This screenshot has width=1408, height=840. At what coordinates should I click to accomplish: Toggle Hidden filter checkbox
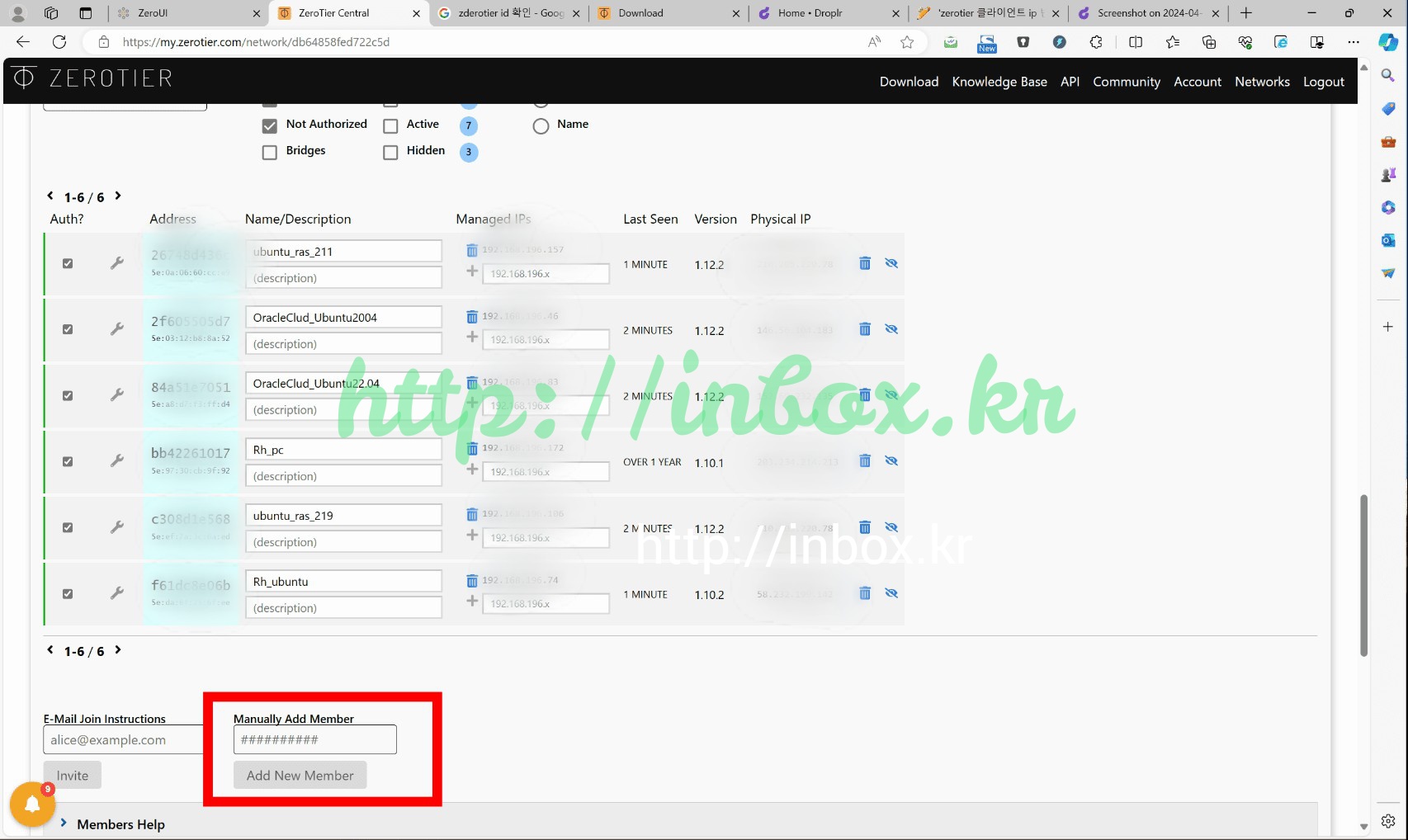pyautogui.click(x=391, y=153)
